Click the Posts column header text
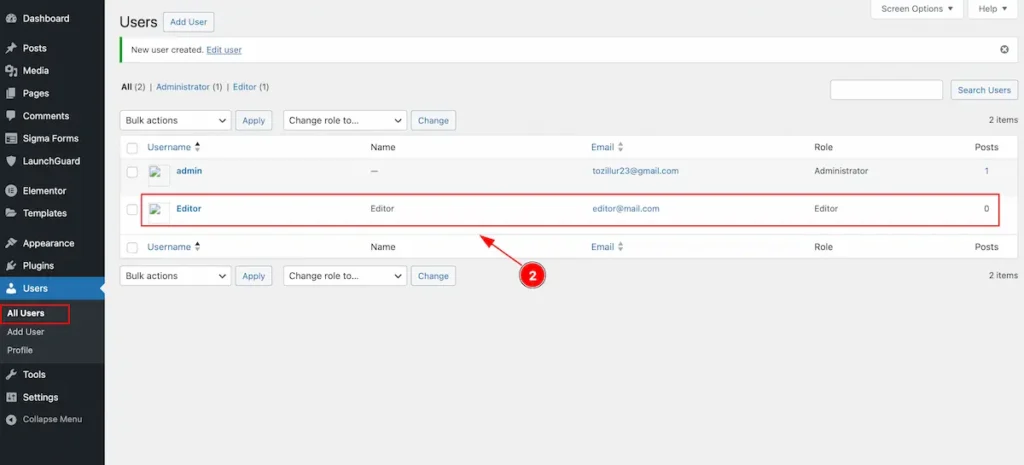Screen dimensions: 1024x465 (x=986, y=148)
